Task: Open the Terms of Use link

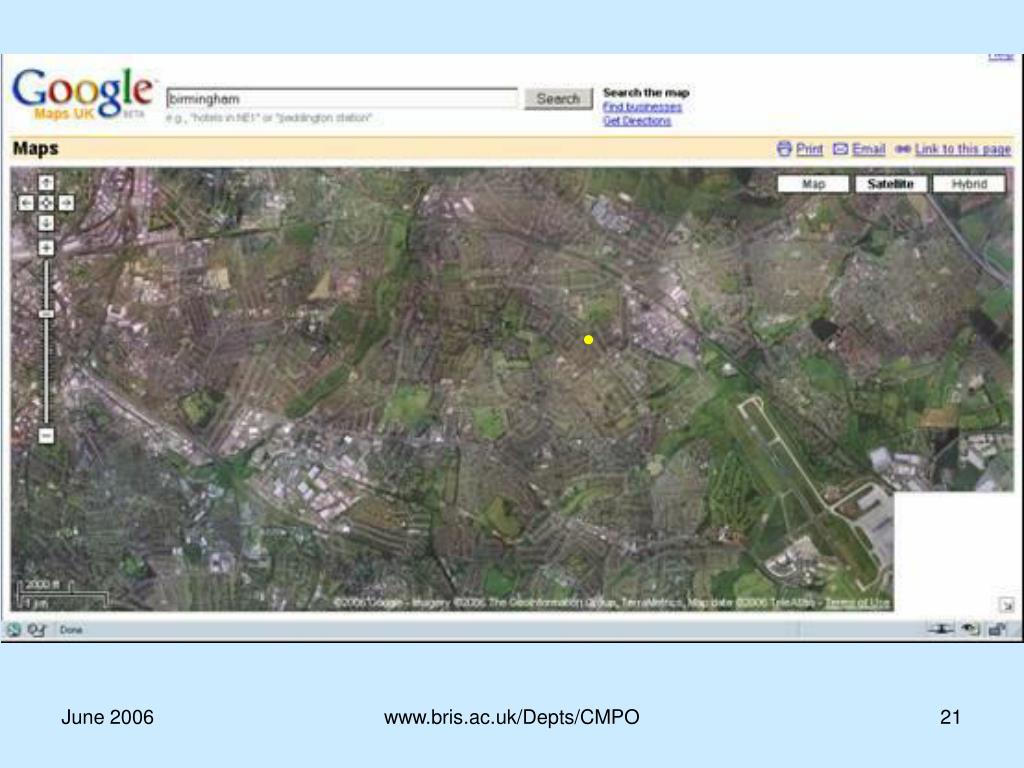Action: coord(857,602)
